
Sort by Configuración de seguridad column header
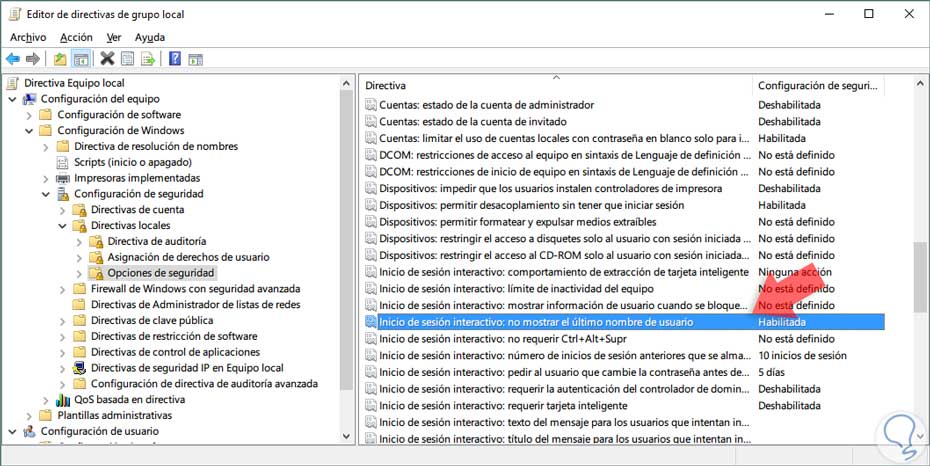(818, 85)
